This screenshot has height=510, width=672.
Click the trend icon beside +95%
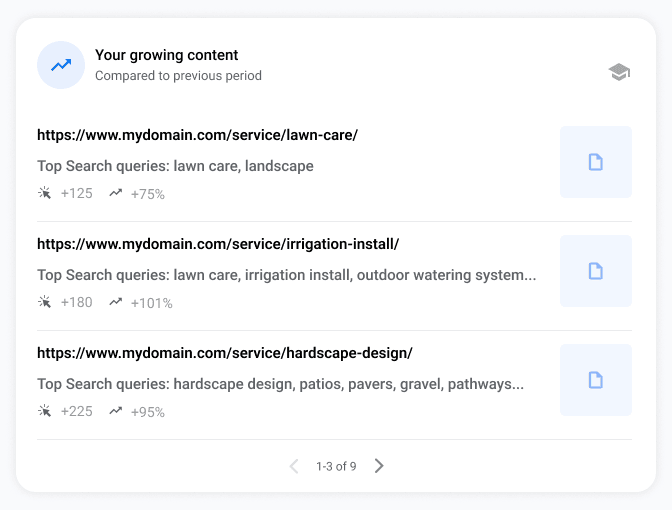pyautogui.click(x=116, y=411)
